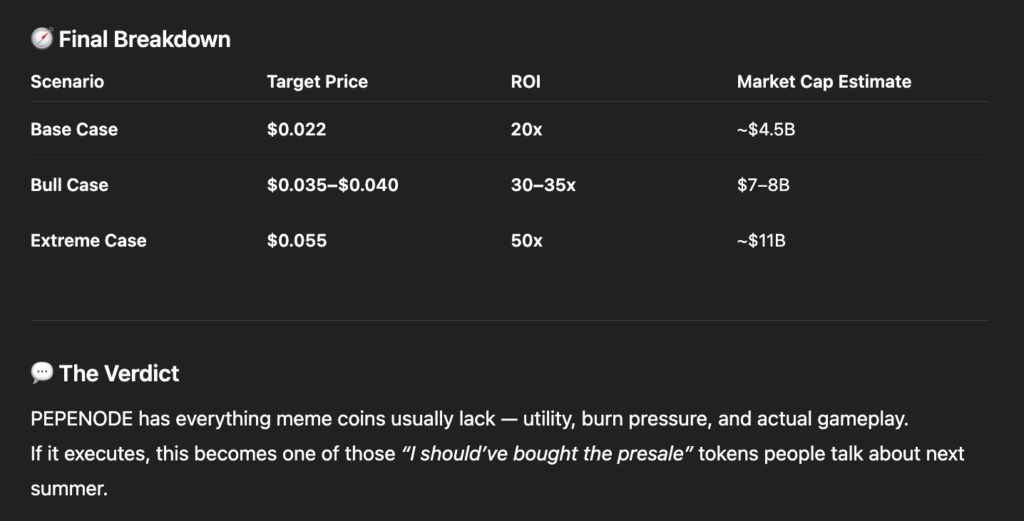The height and width of the screenshot is (521, 1024).
Task: Select the Base Case row label
Action: click(x=74, y=129)
